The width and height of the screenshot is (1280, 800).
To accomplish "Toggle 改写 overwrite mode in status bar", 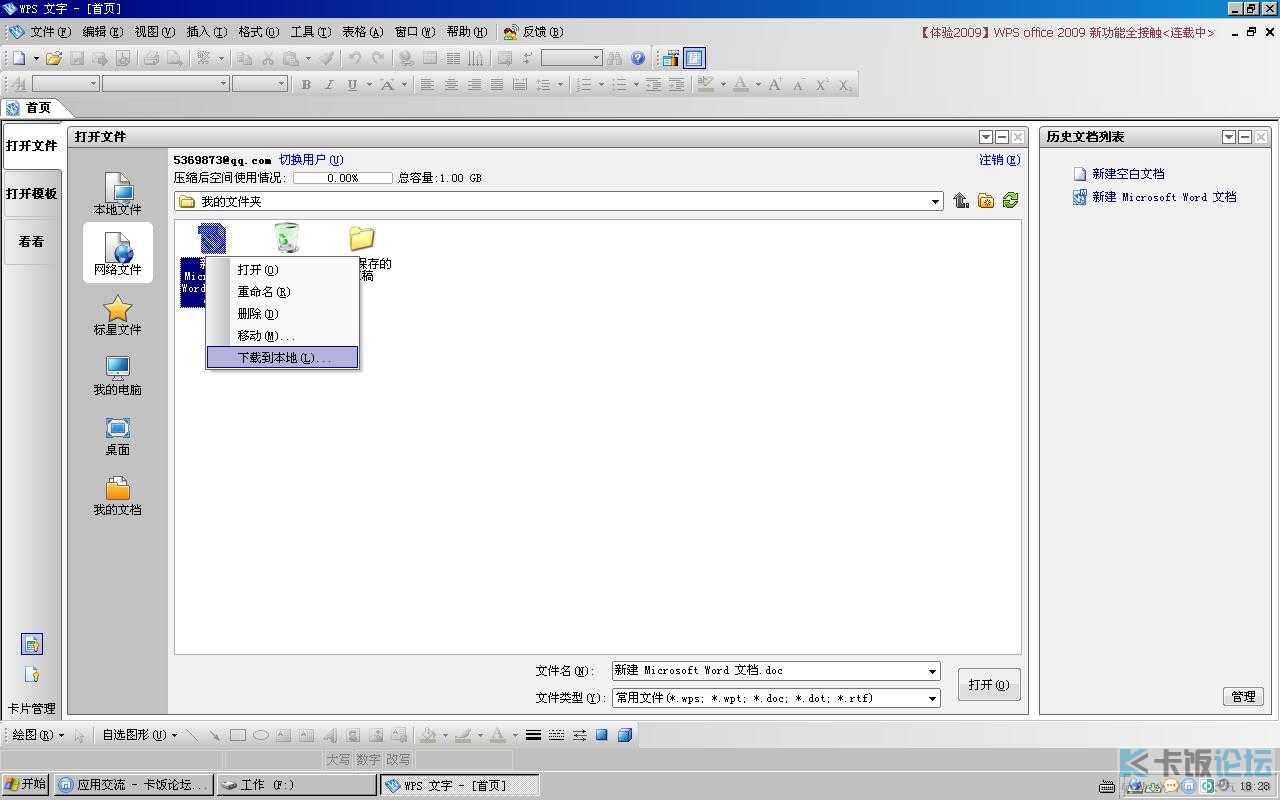I will click(x=398, y=760).
